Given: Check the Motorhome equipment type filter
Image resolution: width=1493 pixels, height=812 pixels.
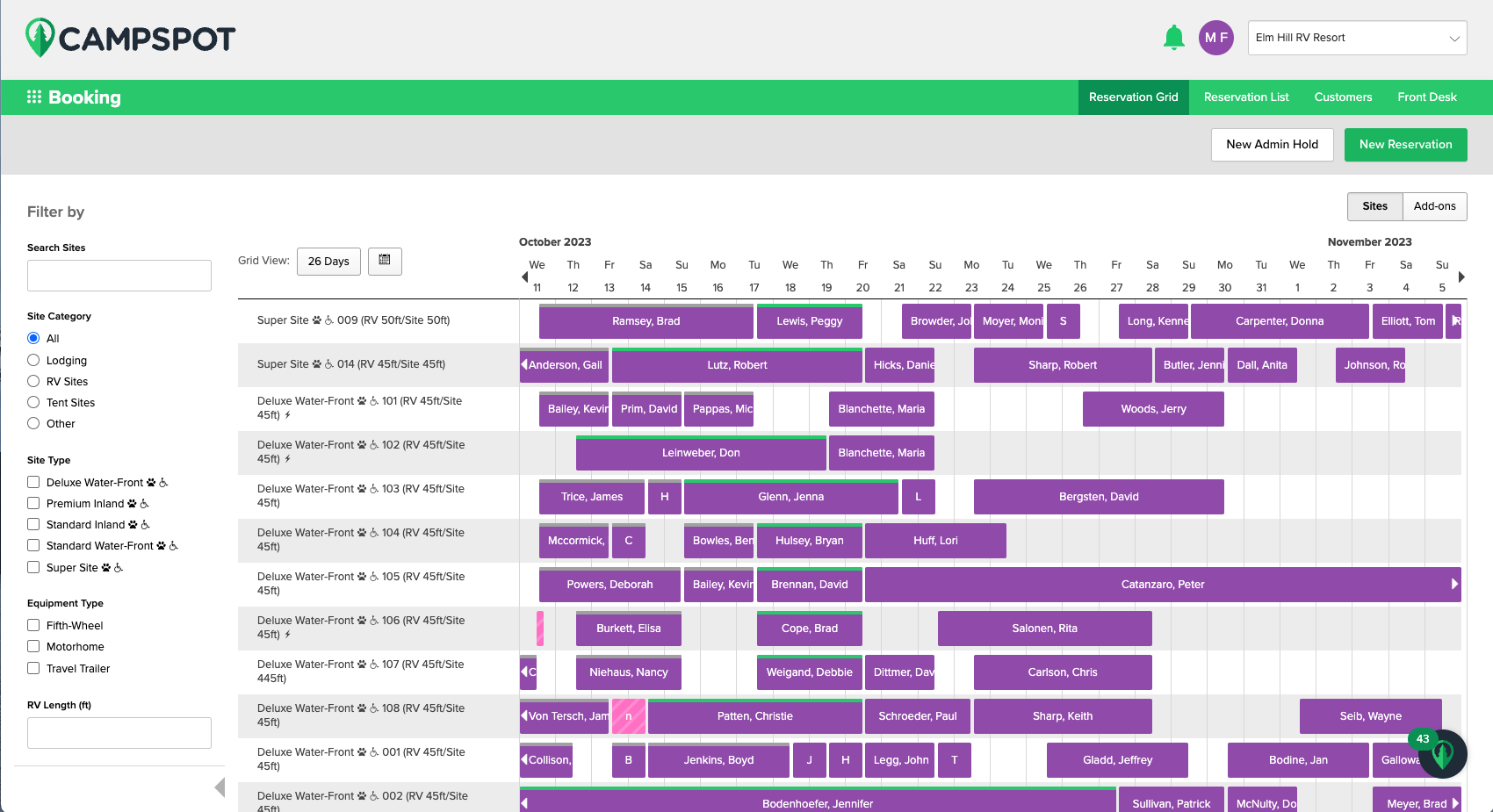Looking at the screenshot, I should pos(33,646).
